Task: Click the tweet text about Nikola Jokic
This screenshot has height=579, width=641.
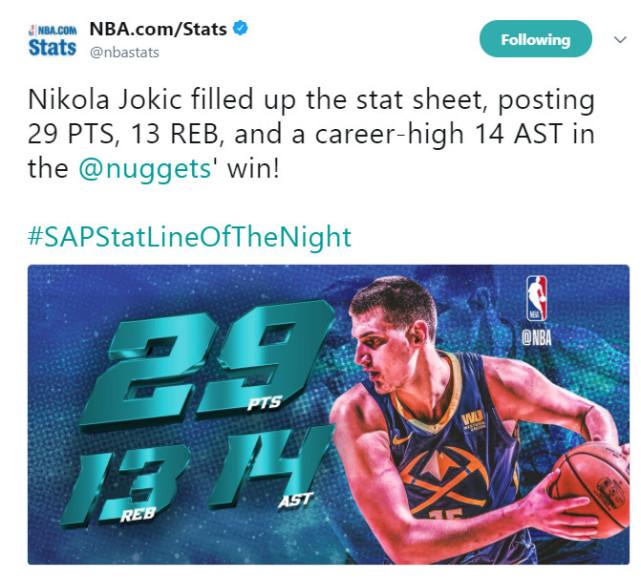Action: [x=310, y=133]
